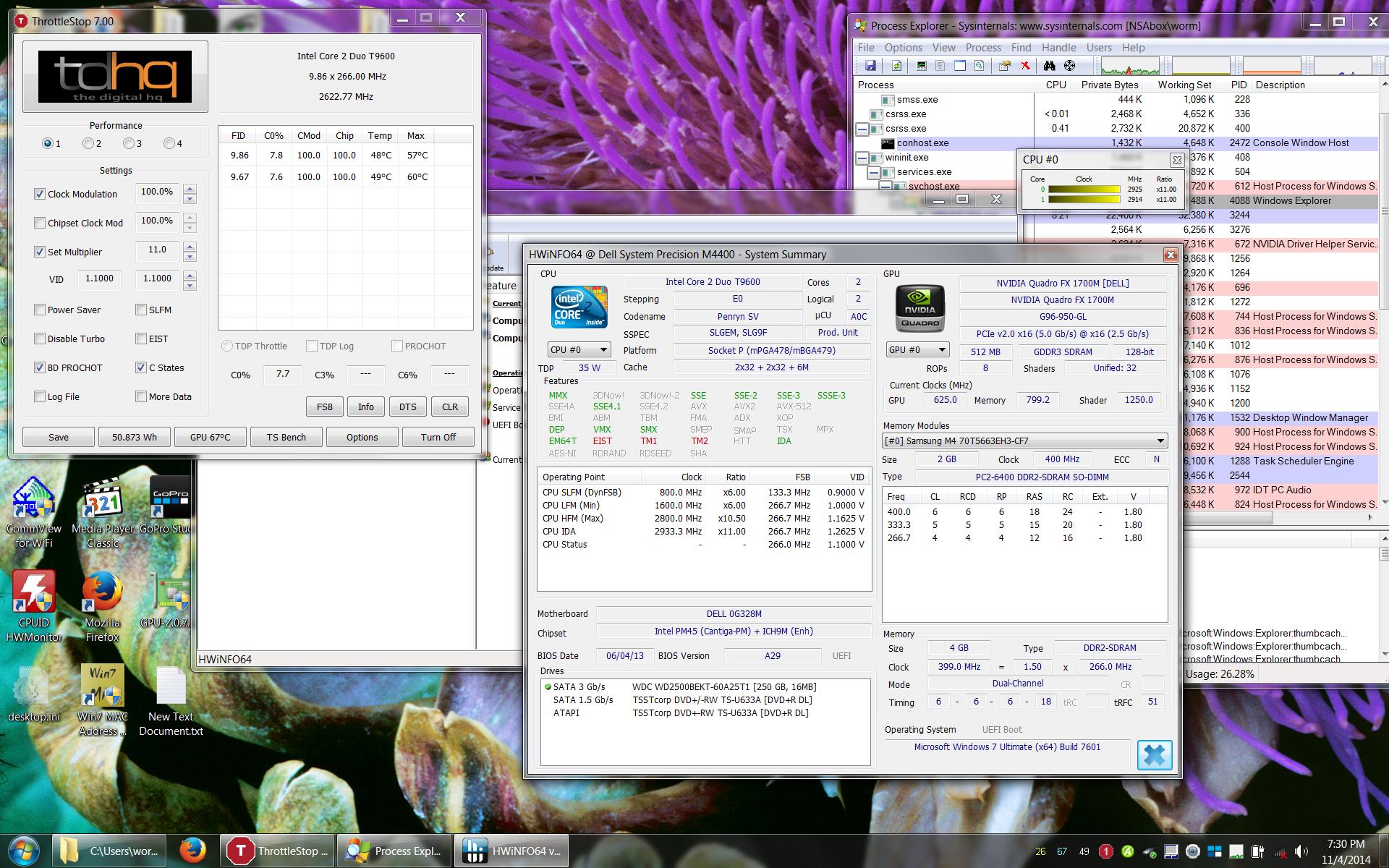The height and width of the screenshot is (868, 1389).
Task: Increase the VID voltage stepper
Action: 190,276
